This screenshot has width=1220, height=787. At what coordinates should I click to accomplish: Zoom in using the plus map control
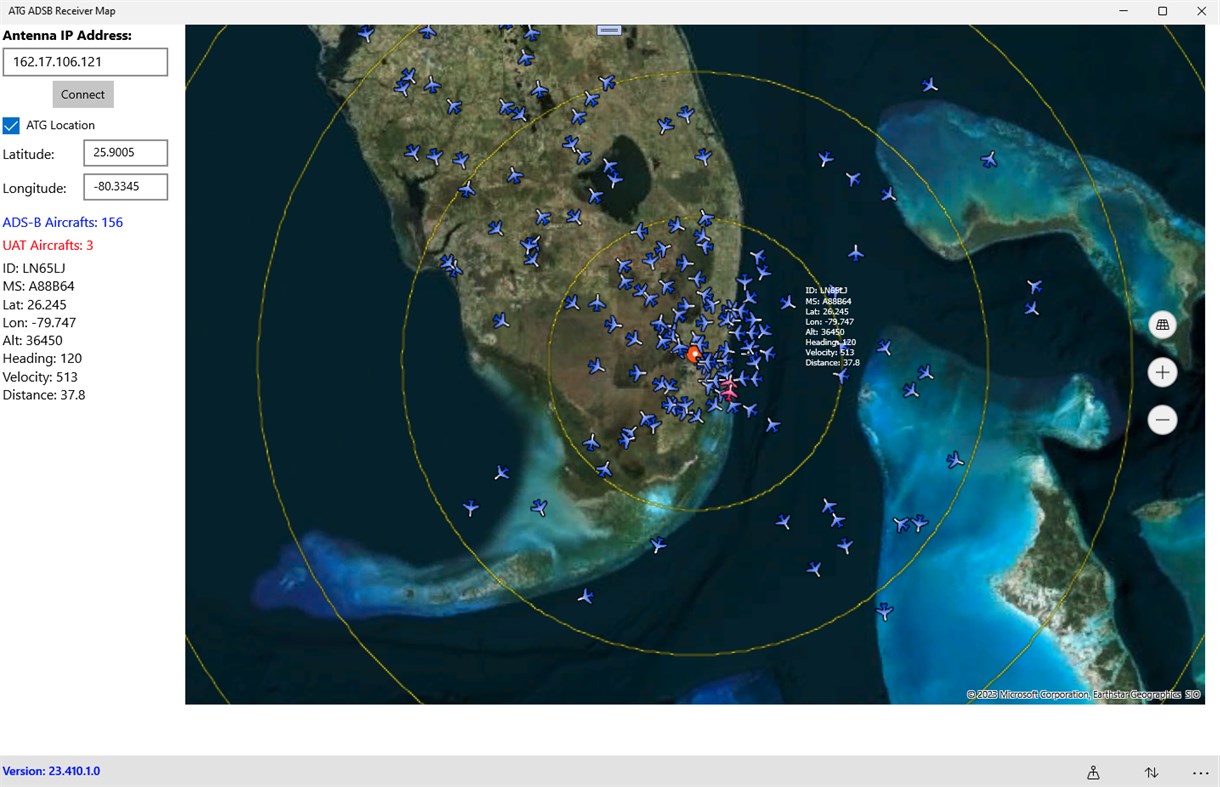click(x=1162, y=371)
